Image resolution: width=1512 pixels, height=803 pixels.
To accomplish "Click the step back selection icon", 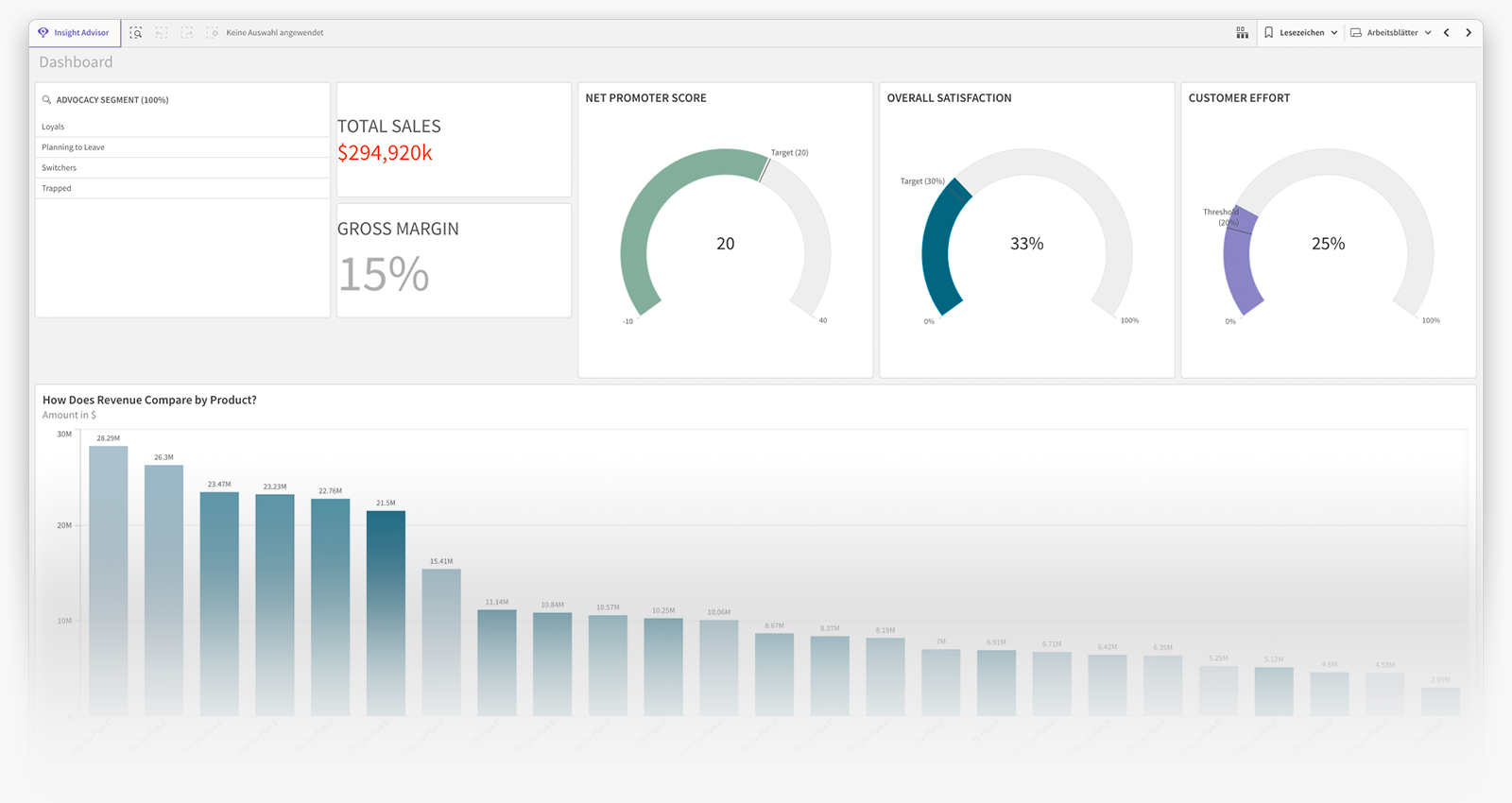I will [x=162, y=33].
